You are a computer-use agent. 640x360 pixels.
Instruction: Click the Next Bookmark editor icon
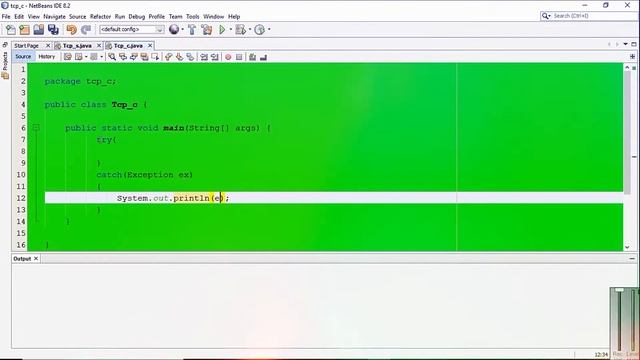click(179, 57)
